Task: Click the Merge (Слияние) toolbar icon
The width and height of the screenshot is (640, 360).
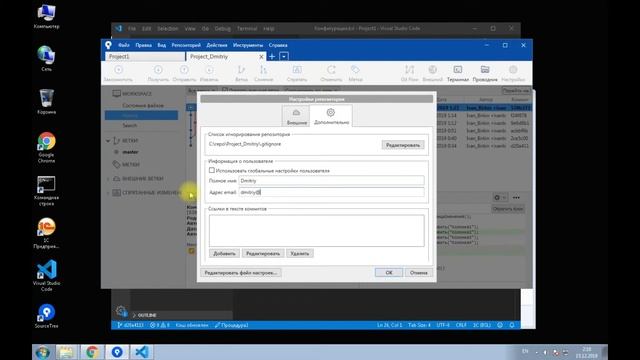Action: (263, 73)
